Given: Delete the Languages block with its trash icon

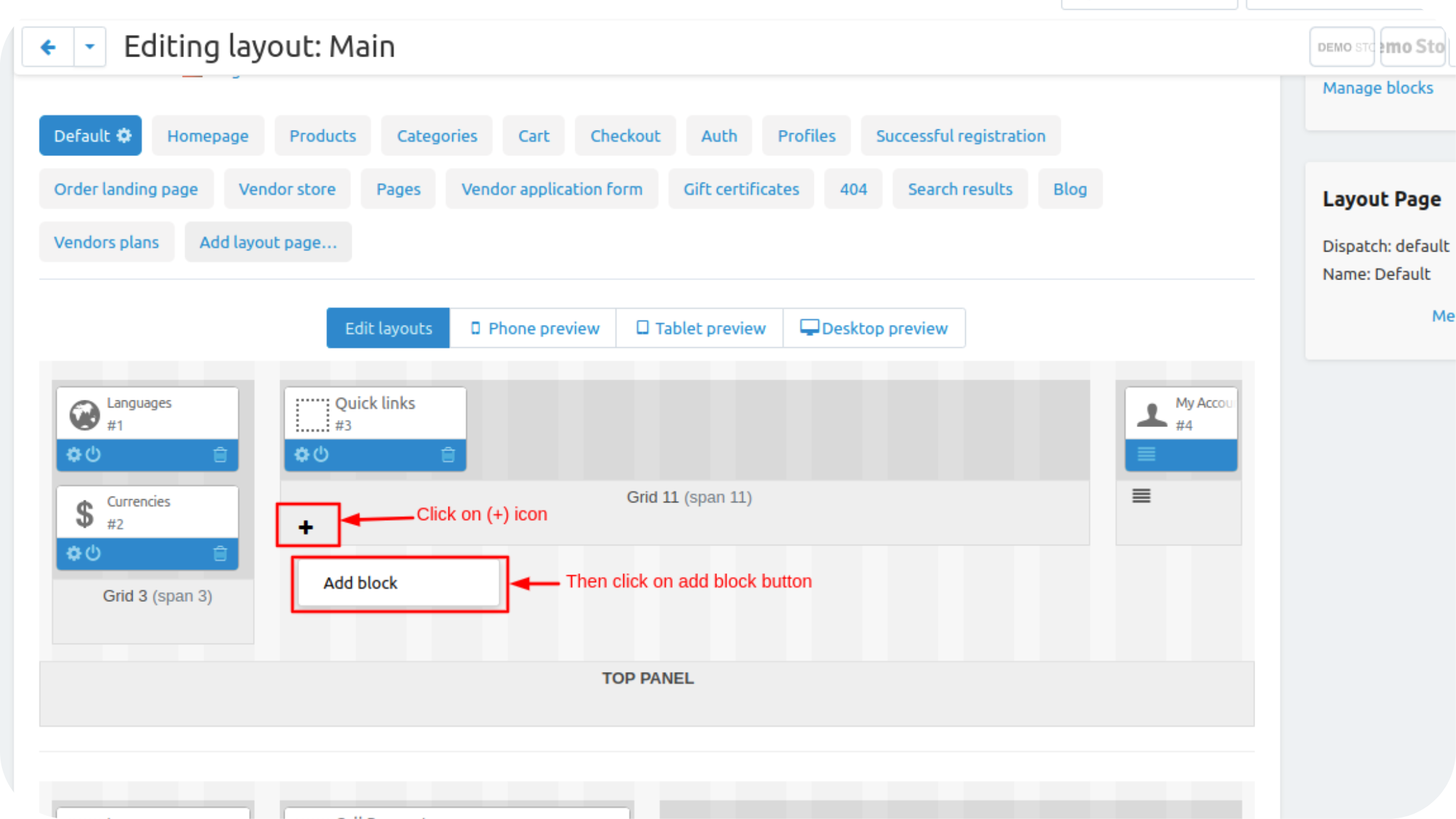Looking at the screenshot, I should coord(220,454).
